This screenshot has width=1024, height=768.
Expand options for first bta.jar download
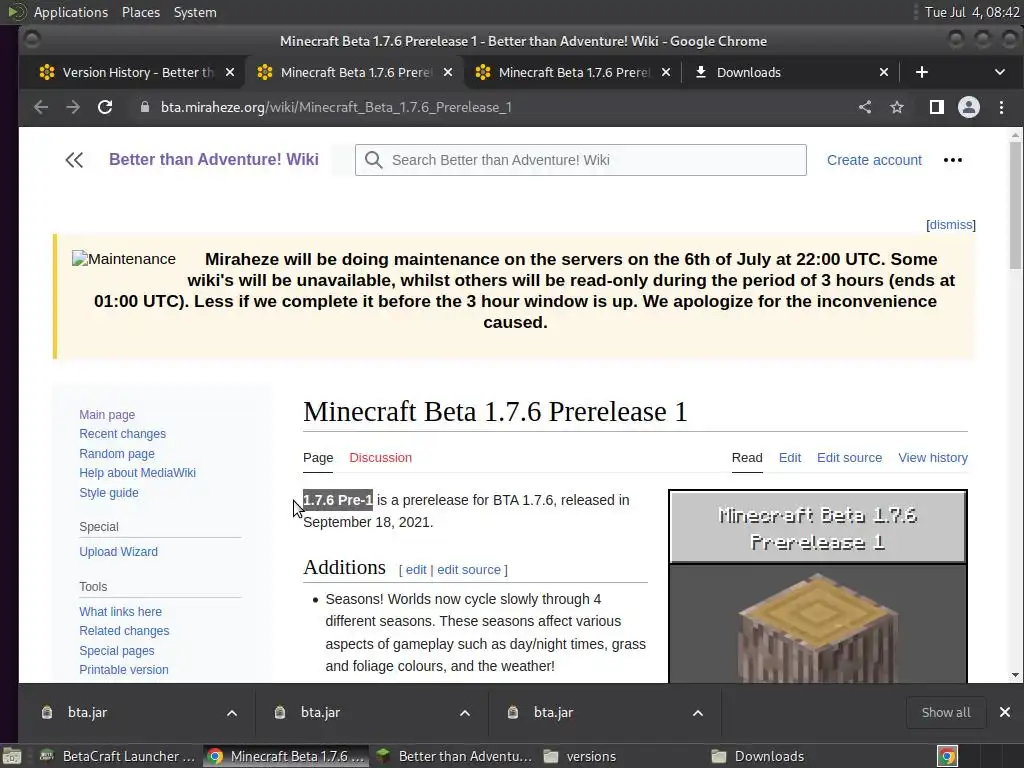pyautogui.click(x=232, y=713)
